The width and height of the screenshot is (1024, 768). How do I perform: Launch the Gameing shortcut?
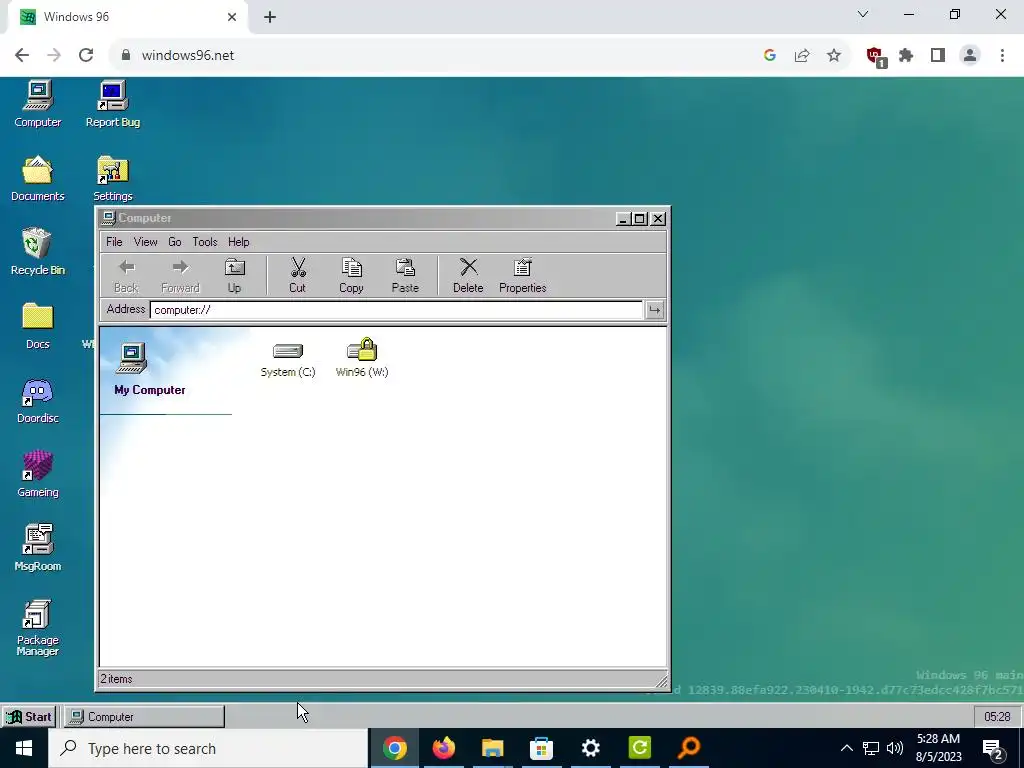point(38,474)
